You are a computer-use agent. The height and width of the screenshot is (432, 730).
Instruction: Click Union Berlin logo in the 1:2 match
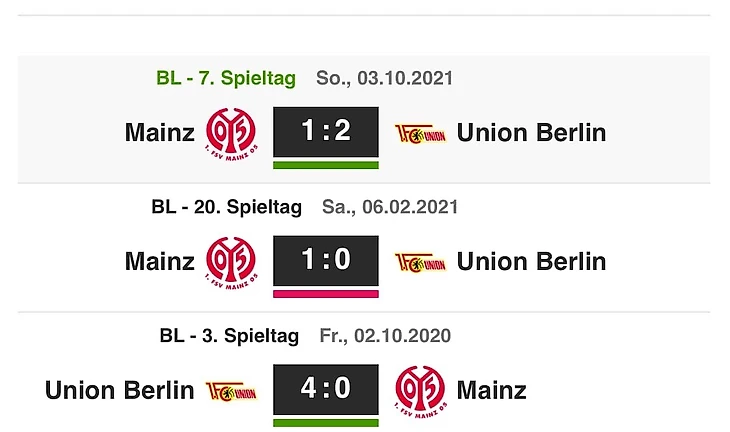tap(420, 133)
